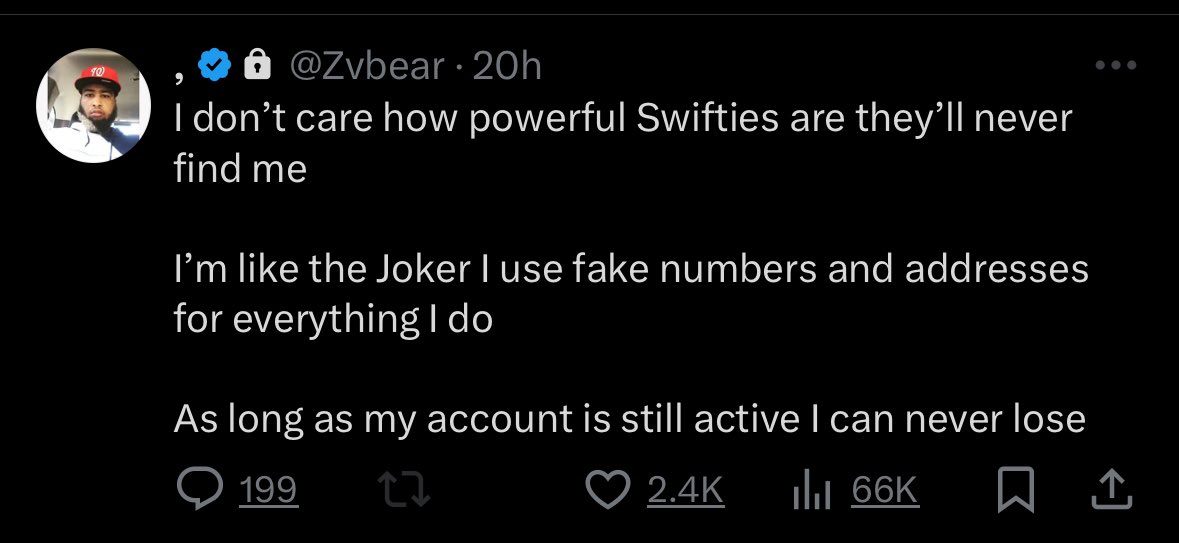Click the comma display name
The width and height of the screenshot is (1179, 543).
click(x=180, y=72)
